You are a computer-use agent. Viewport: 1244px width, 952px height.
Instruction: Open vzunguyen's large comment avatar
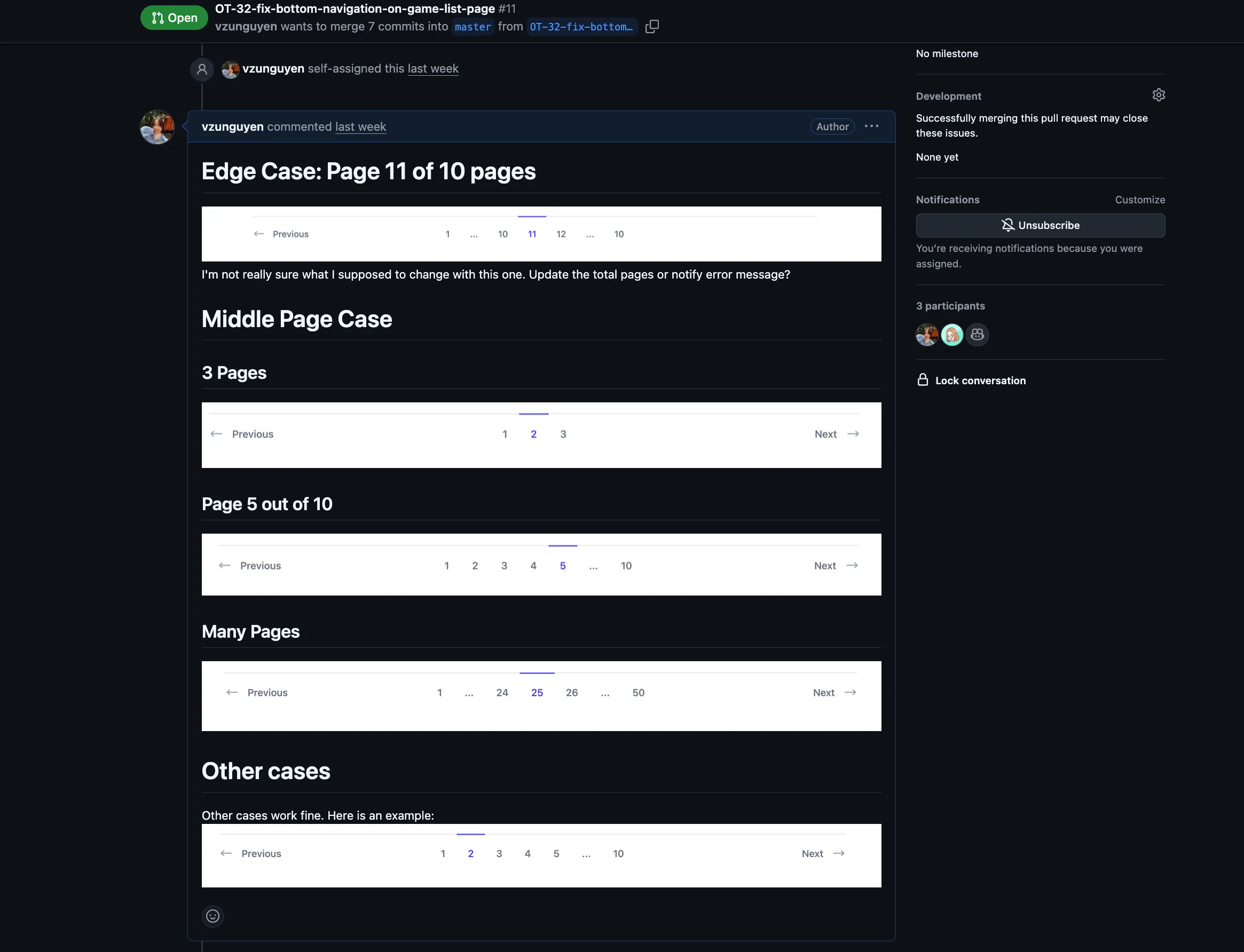157,127
